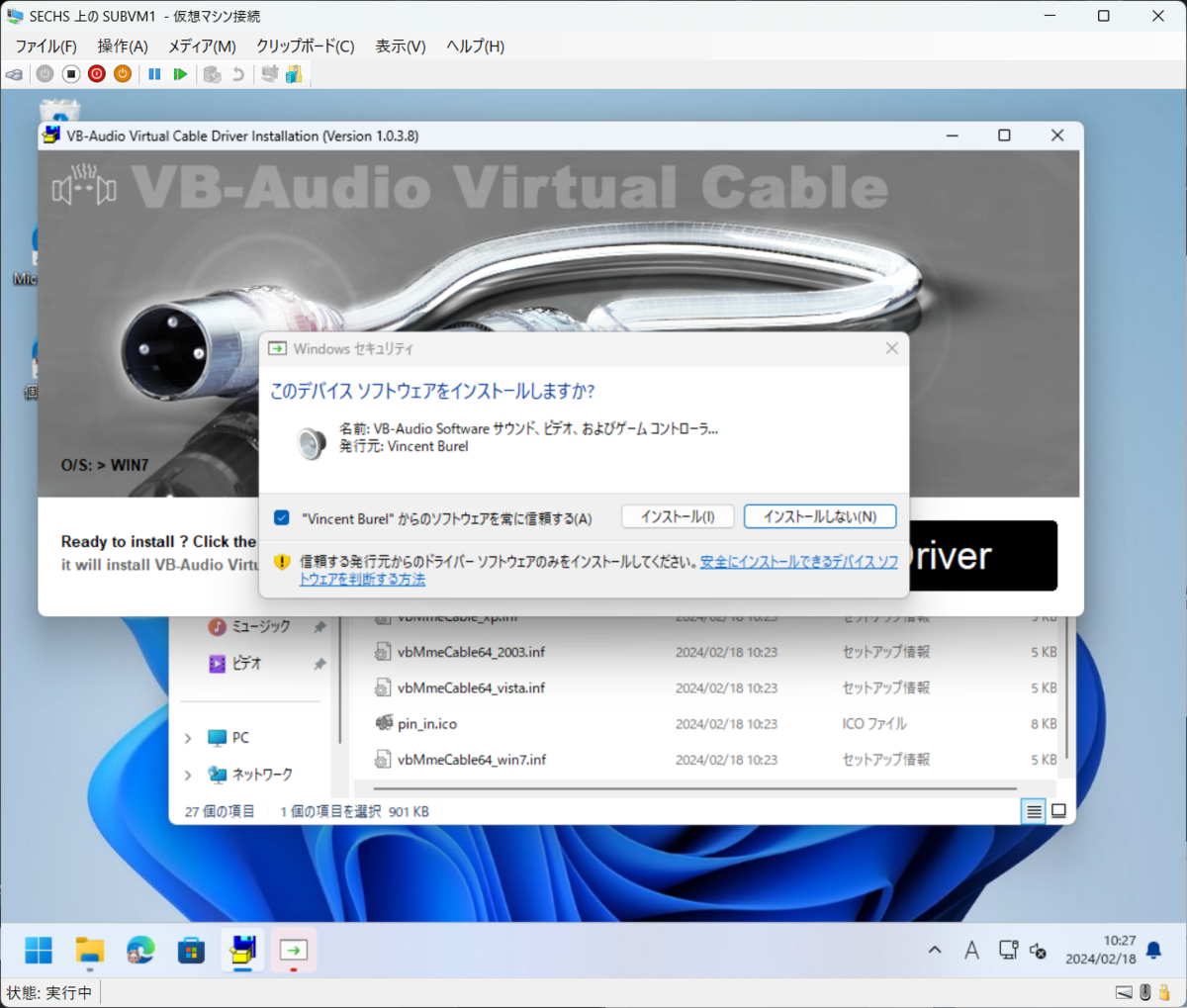Viewport: 1187px width, 1008px height.
Task: Click the IME input mode A indicator
Action: point(971,951)
